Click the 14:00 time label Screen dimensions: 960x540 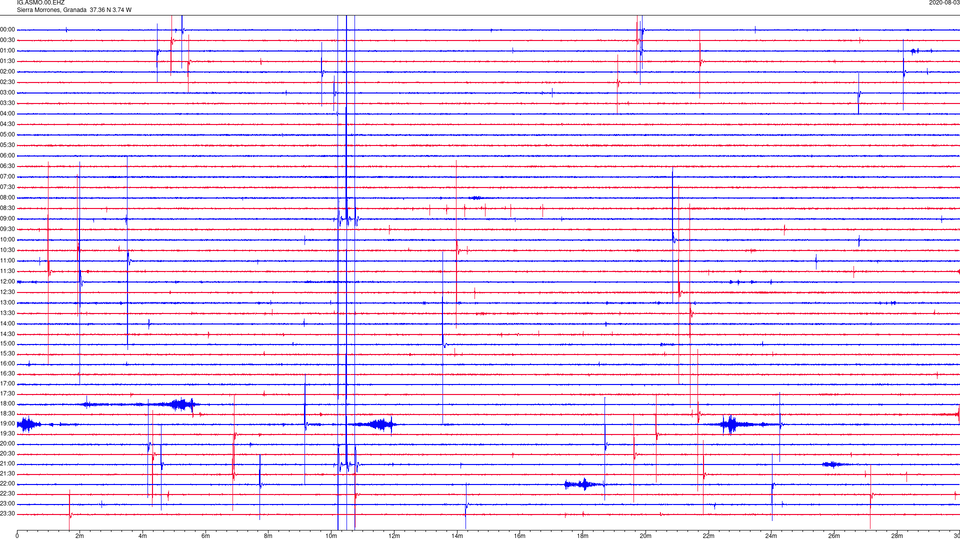(x=8, y=324)
